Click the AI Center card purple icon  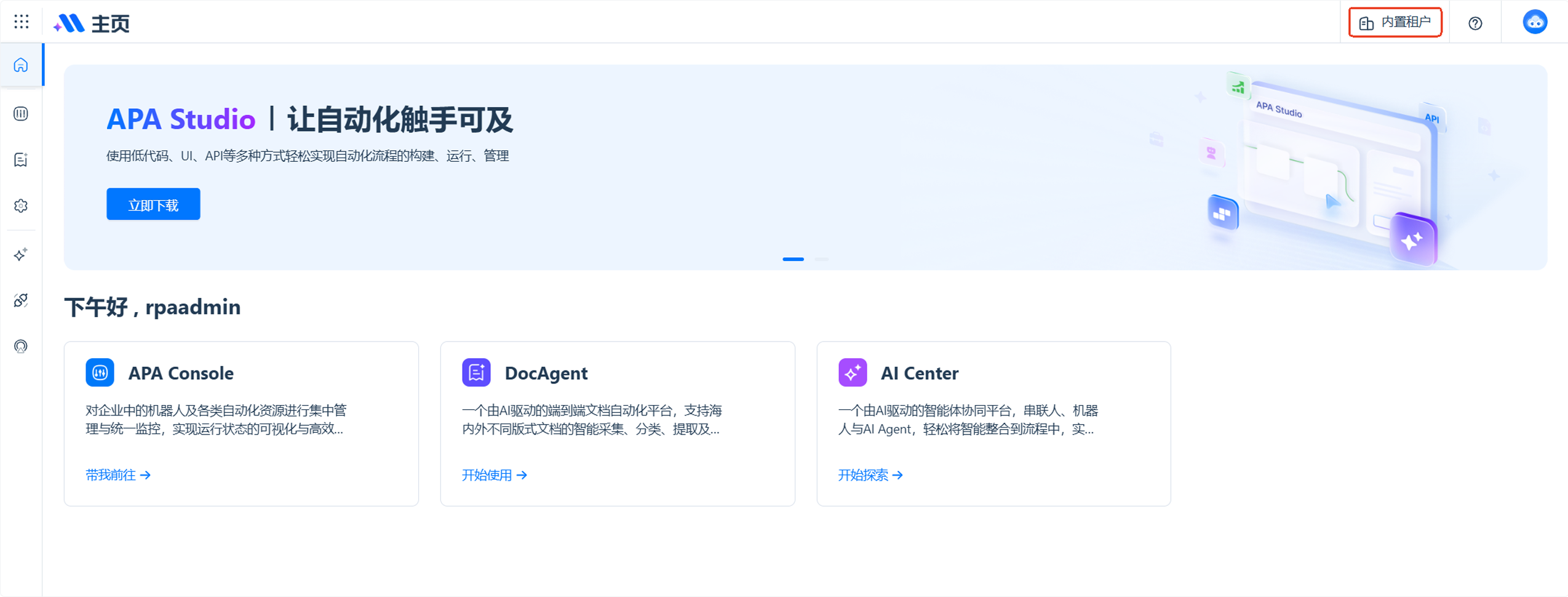coord(852,373)
